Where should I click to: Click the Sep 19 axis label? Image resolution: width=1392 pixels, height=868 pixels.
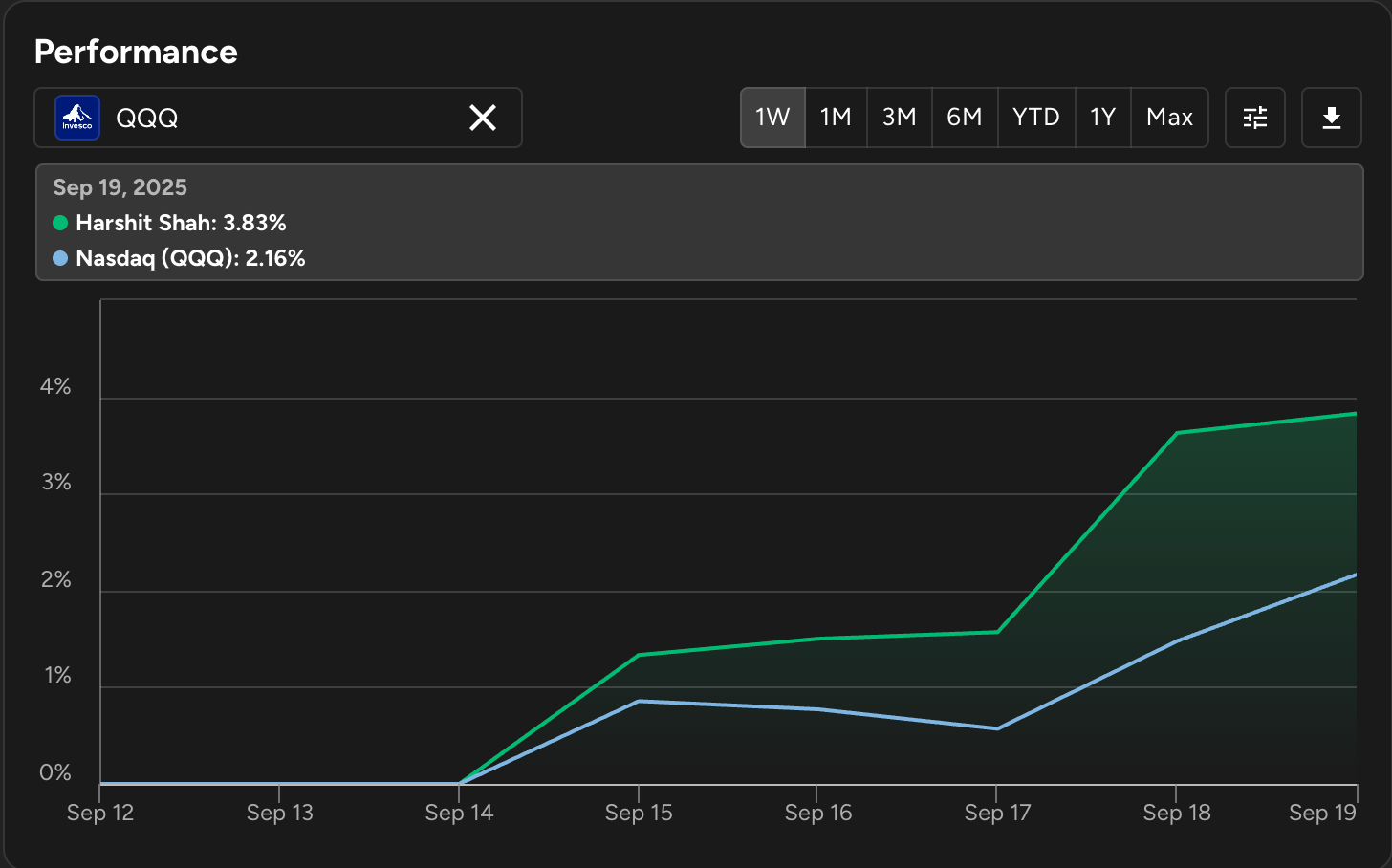pos(1322,813)
